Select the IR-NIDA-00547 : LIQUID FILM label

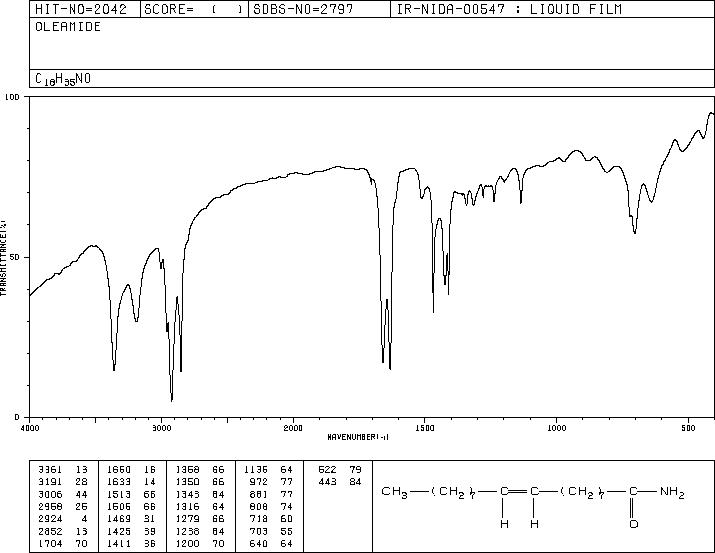(509, 9)
